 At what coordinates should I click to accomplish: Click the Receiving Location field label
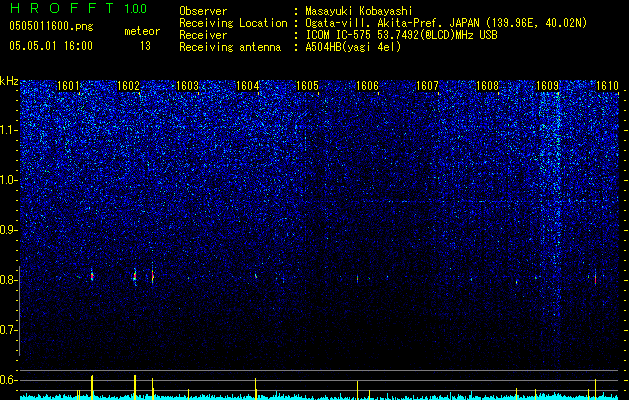coord(233,23)
